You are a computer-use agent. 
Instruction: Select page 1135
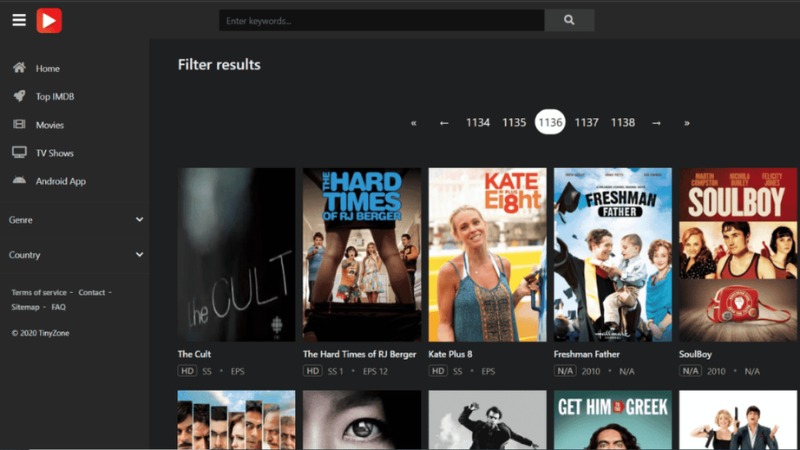tap(514, 123)
